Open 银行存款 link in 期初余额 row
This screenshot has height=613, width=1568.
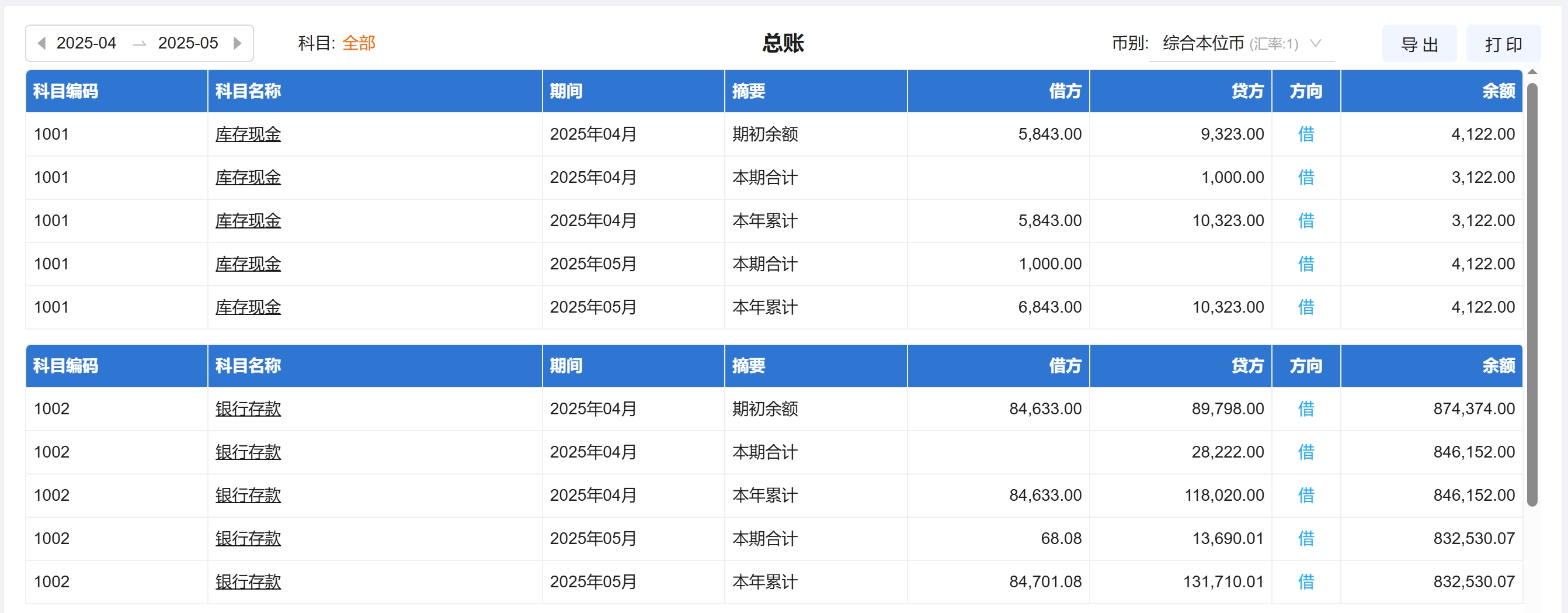[248, 408]
